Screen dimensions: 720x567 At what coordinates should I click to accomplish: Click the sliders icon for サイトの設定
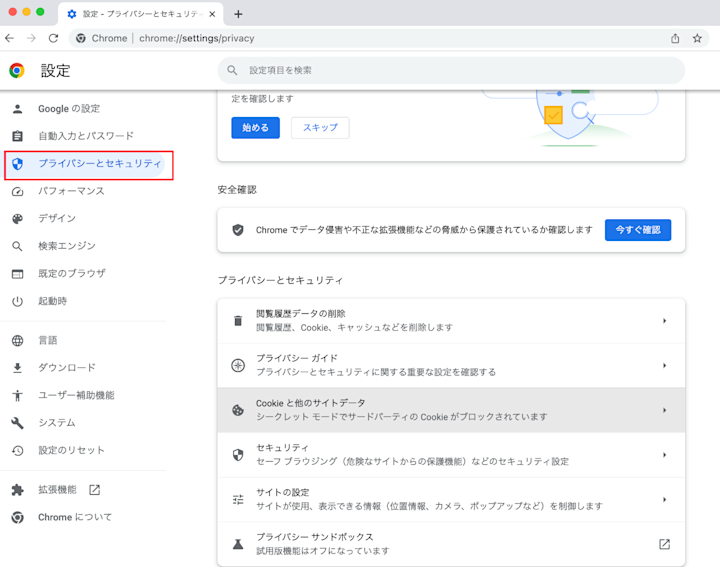click(x=238, y=500)
